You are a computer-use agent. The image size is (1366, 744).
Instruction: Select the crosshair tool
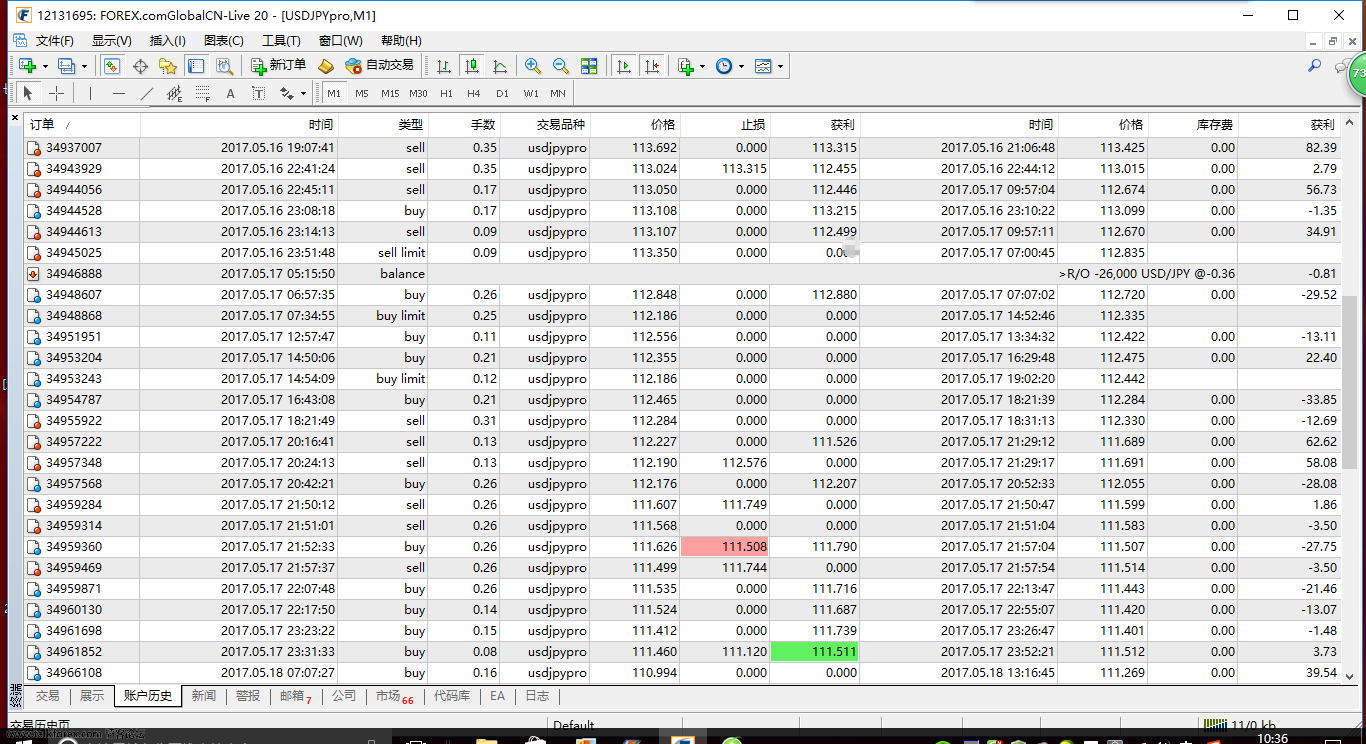(x=57, y=93)
